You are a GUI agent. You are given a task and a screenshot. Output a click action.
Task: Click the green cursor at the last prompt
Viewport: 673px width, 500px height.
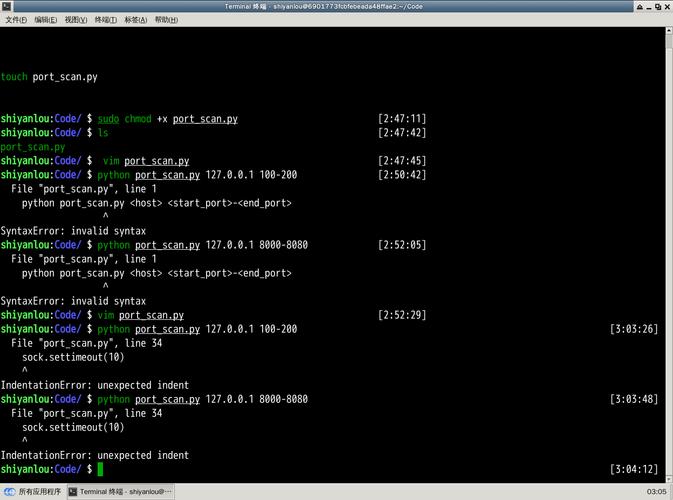pos(100,469)
